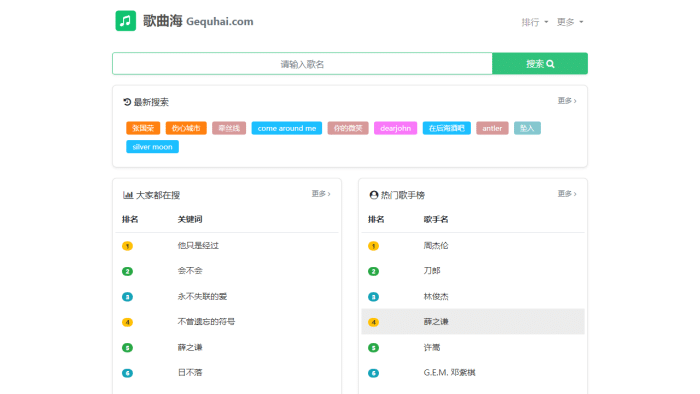Select the antler search tag
The width and height of the screenshot is (700, 394).
tap(492, 128)
